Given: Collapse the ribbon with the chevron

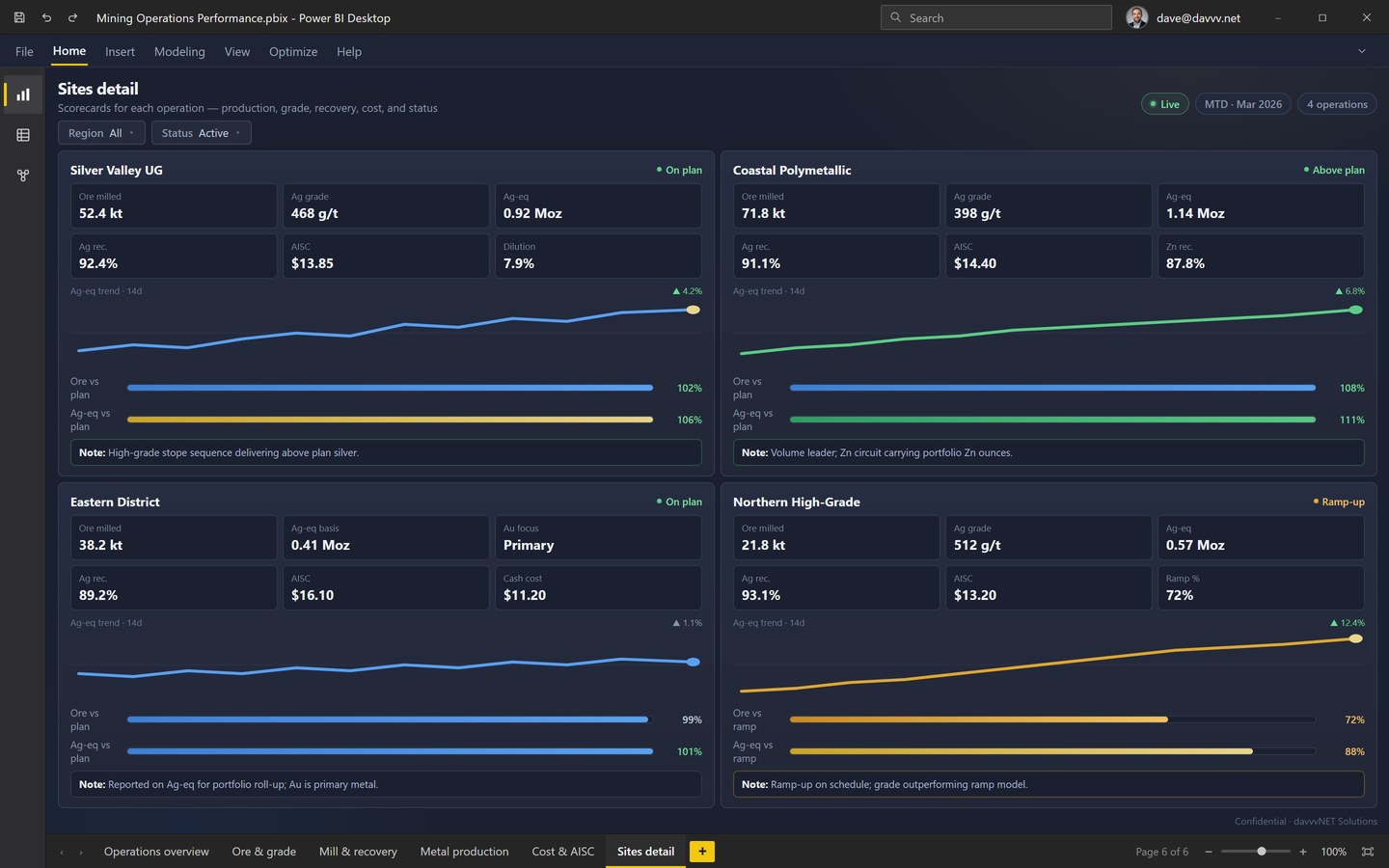Looking at the screenshot, I should 1362,51.
